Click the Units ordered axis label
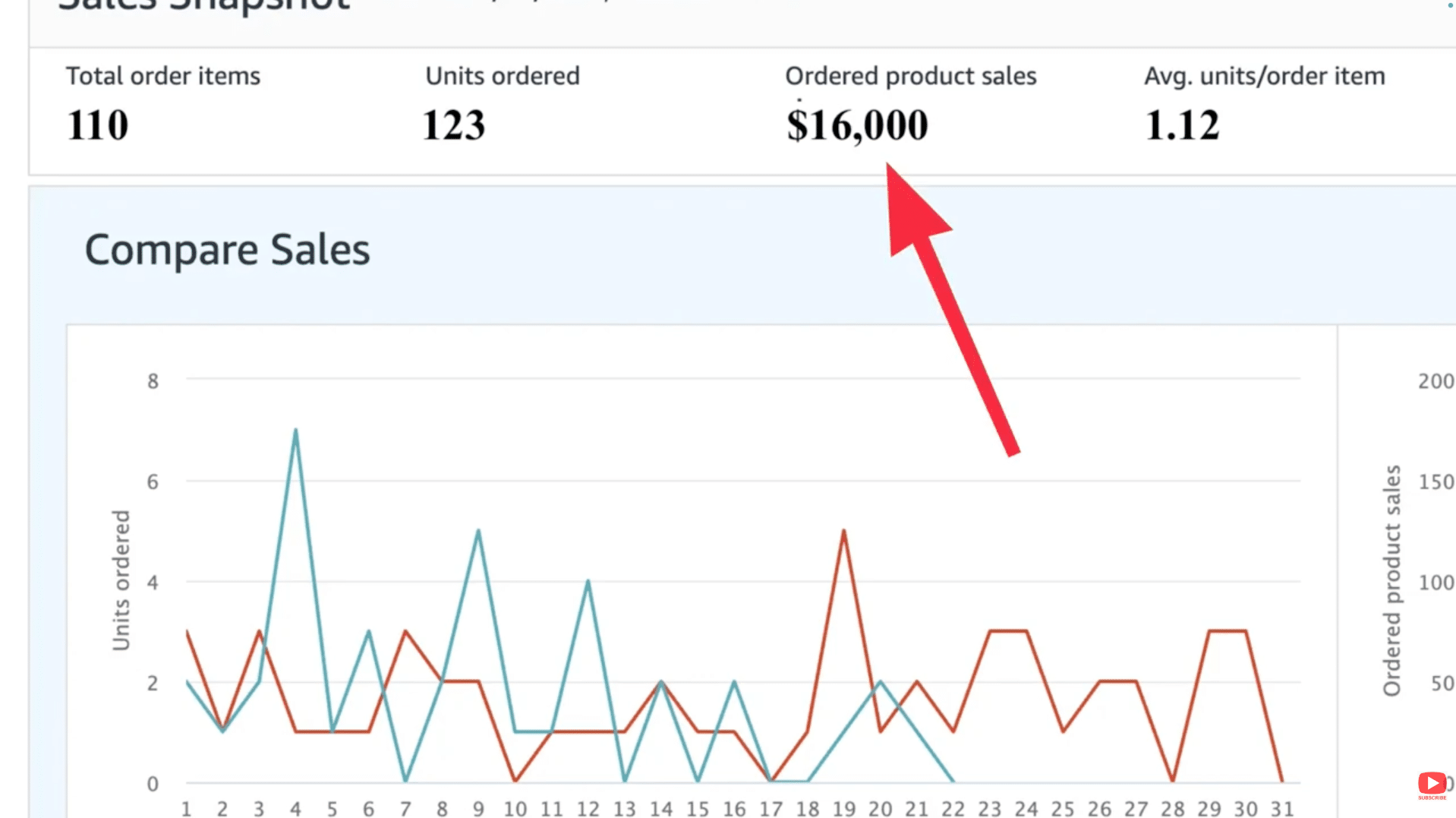The height and width of the screenshot is (818, 1456). click(121, 582)
